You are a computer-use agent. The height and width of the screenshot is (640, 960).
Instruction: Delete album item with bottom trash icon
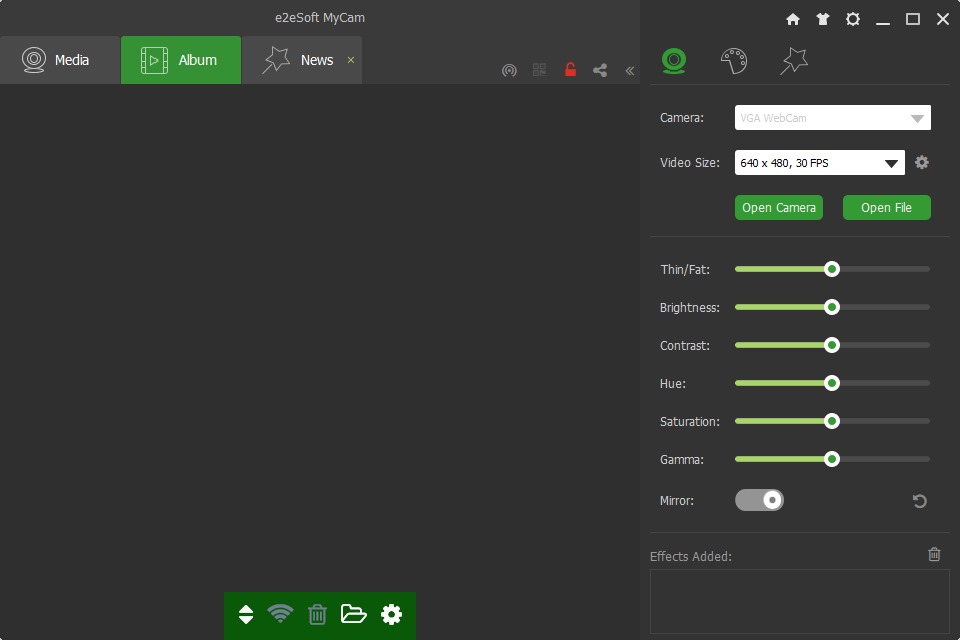(317, 614)
